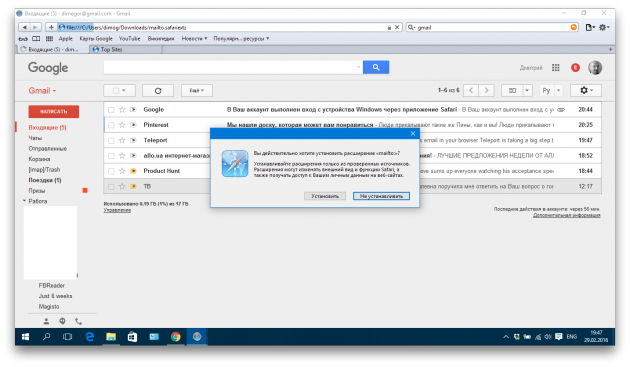Switch to the Входящие Gmail tab
The width and height of the screenshot is (630, 367).
(x=53, y=49)
